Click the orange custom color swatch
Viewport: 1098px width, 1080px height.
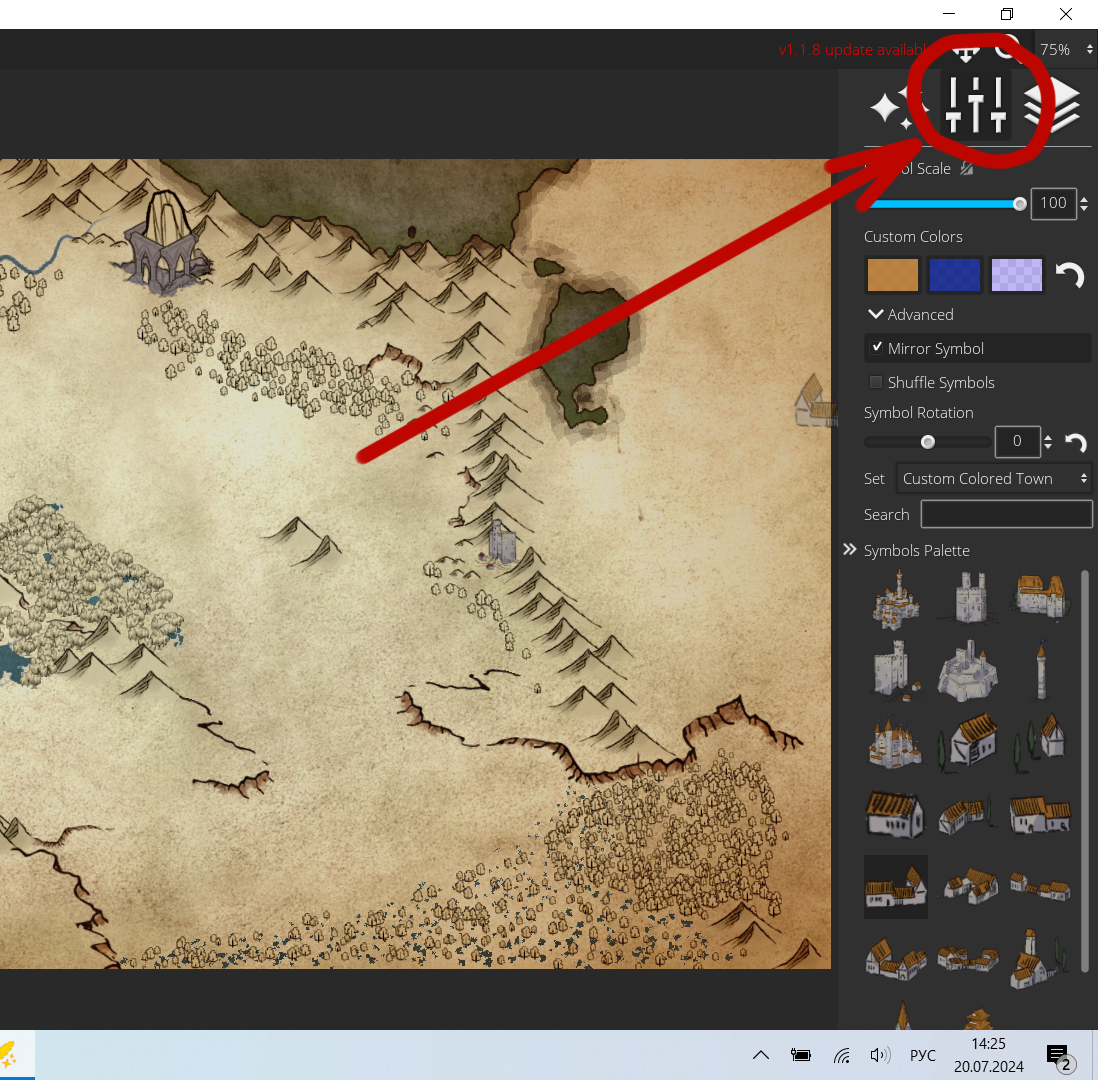click(x=893, y=275)
